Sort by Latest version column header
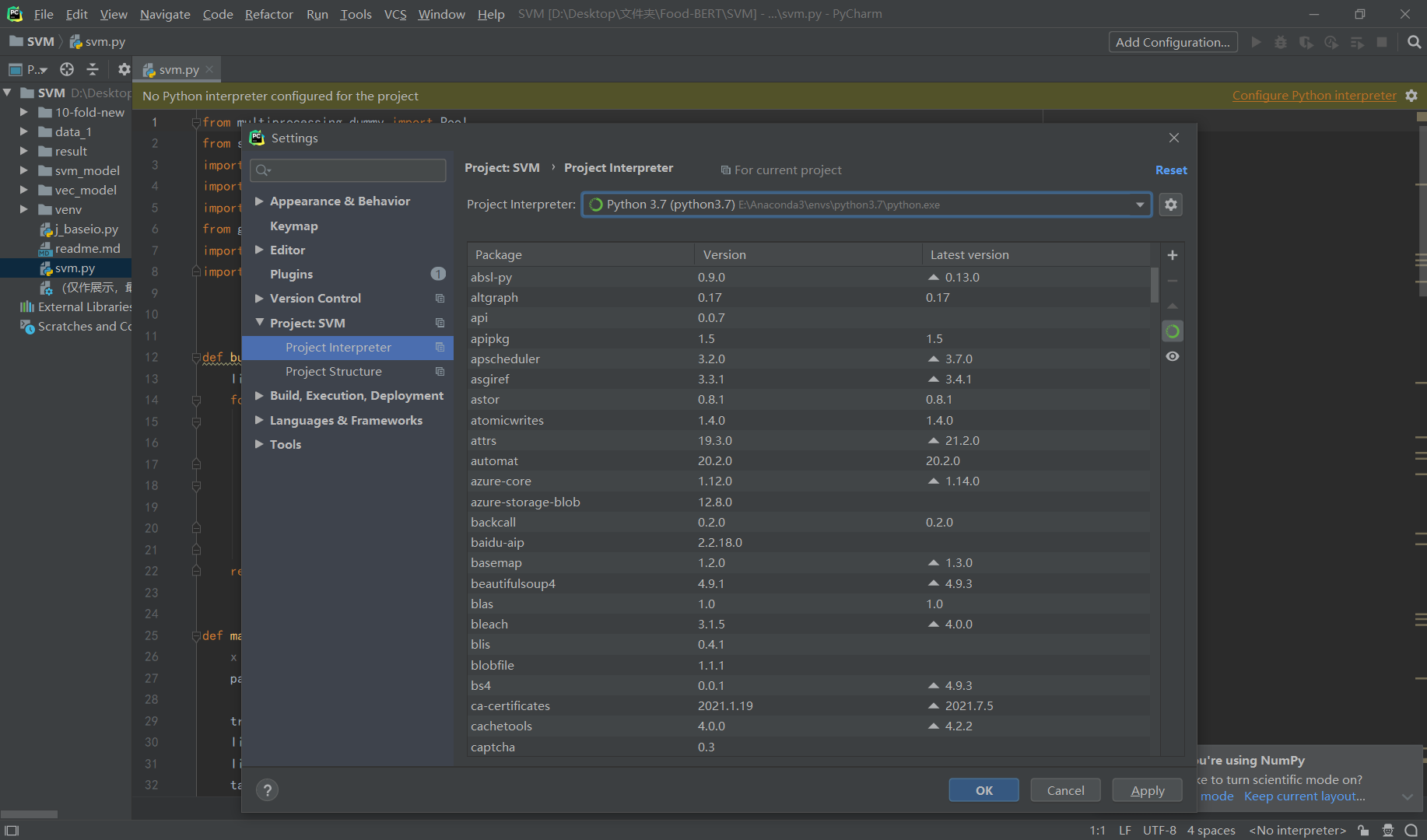The image size is (1427, 840). click(1036, 254)
